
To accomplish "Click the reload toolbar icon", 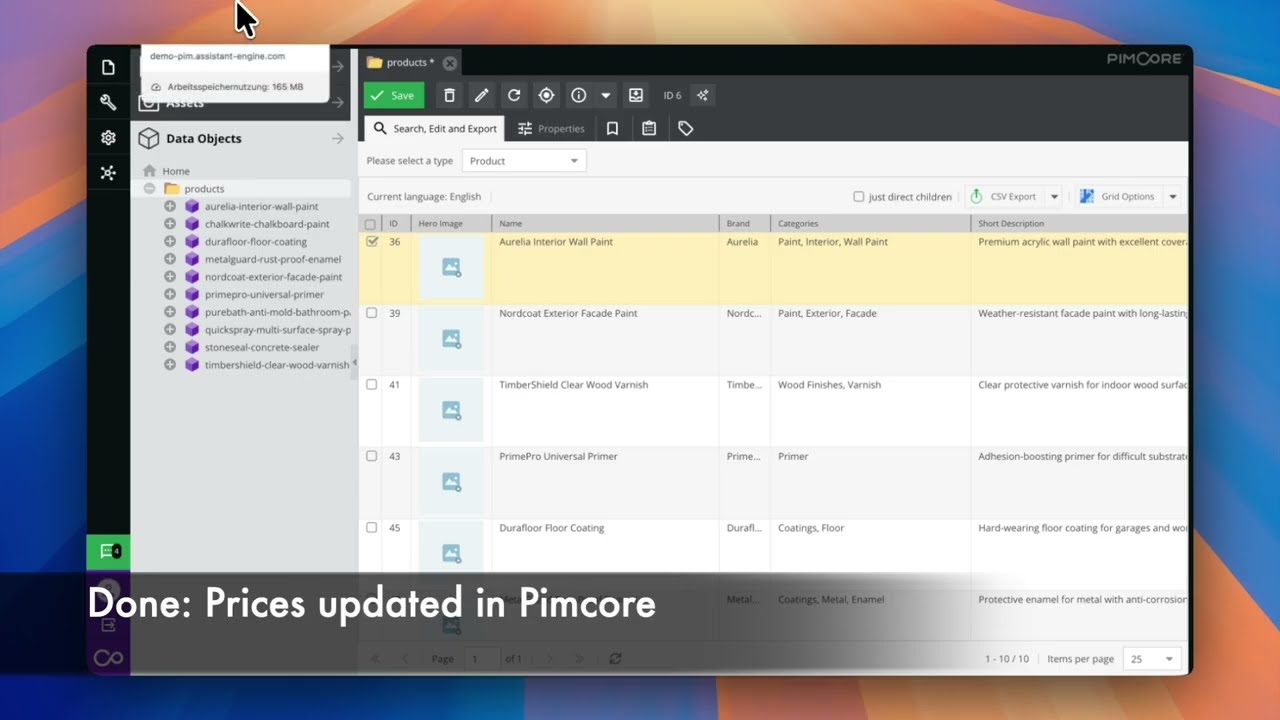I will pos(514,95).
